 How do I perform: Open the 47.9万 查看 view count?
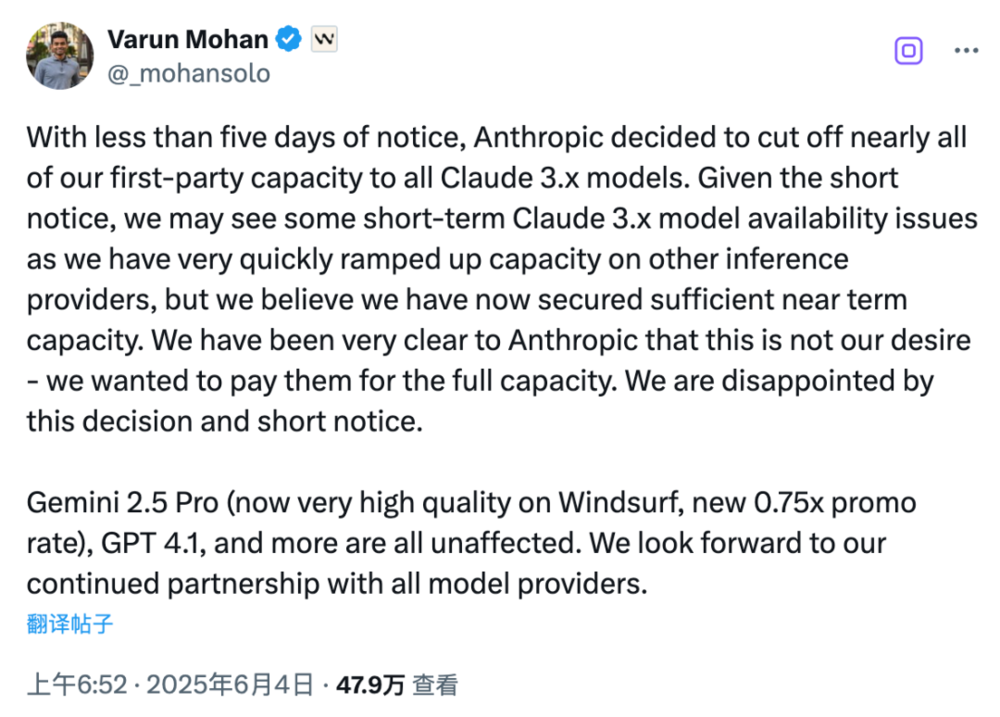pyautogui.click(x=397, y=685)
